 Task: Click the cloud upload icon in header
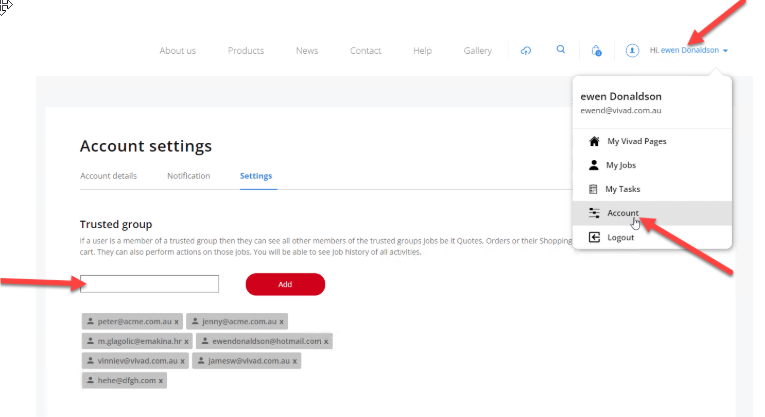tap(527, 51)
